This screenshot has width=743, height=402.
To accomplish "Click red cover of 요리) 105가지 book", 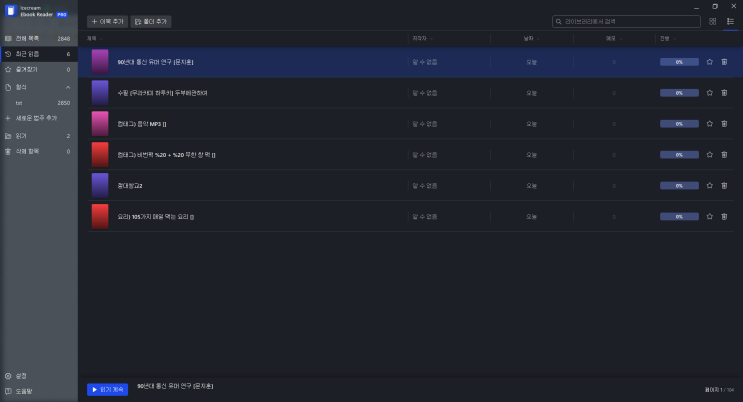I will click(x=100, y=217).
